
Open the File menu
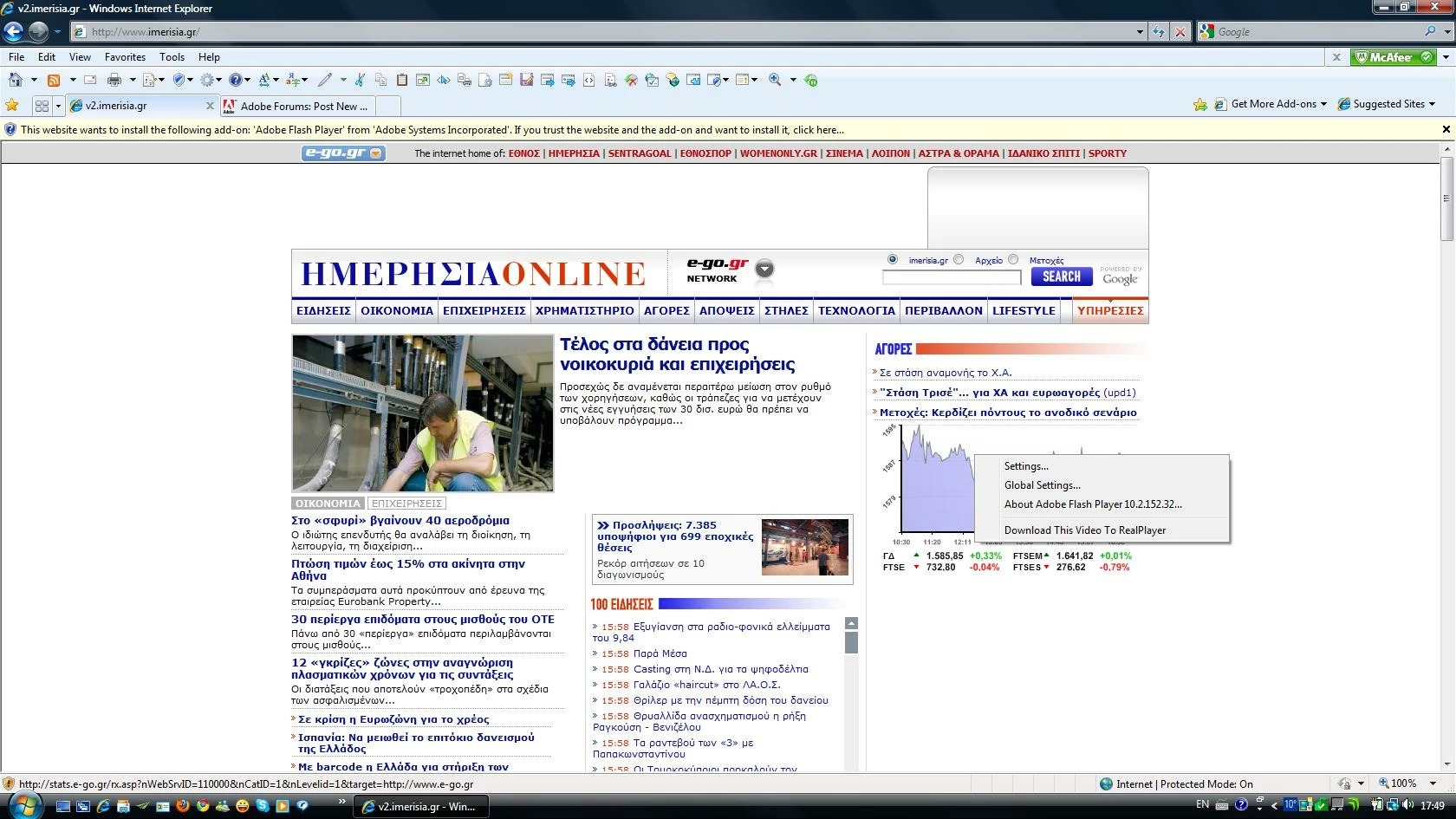click(x=16, y=57)
